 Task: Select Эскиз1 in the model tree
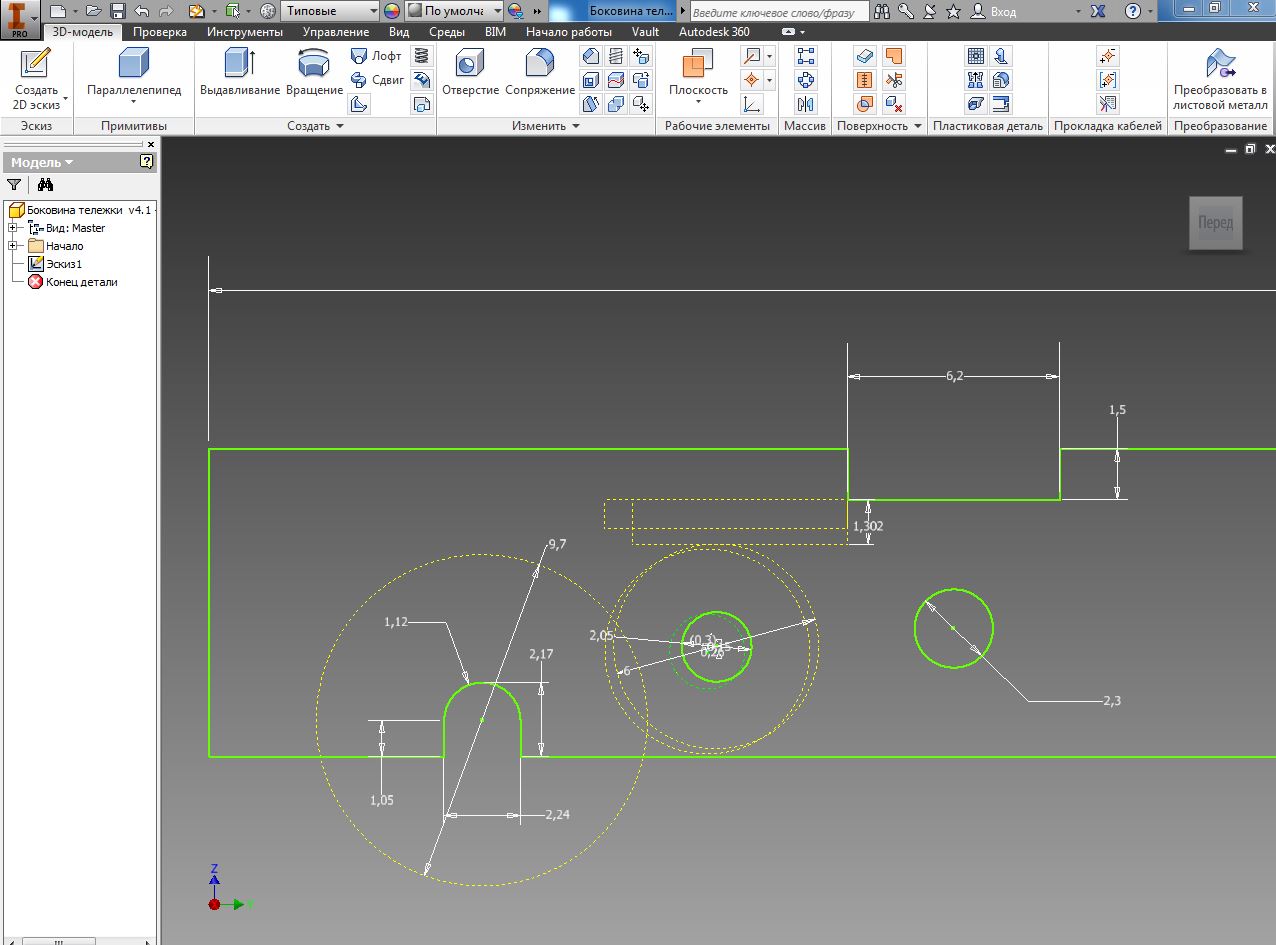click(64, 264)
